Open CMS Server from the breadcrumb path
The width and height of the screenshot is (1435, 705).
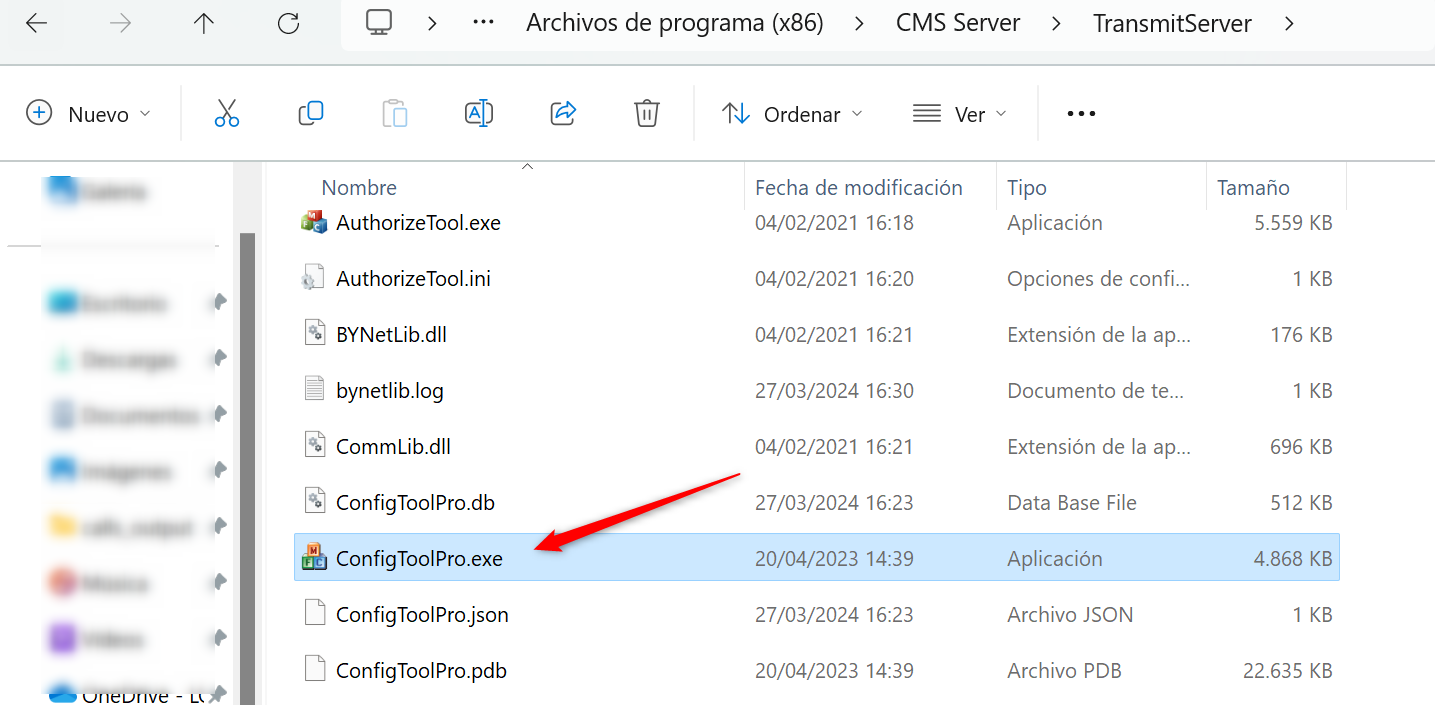[957, 22]
